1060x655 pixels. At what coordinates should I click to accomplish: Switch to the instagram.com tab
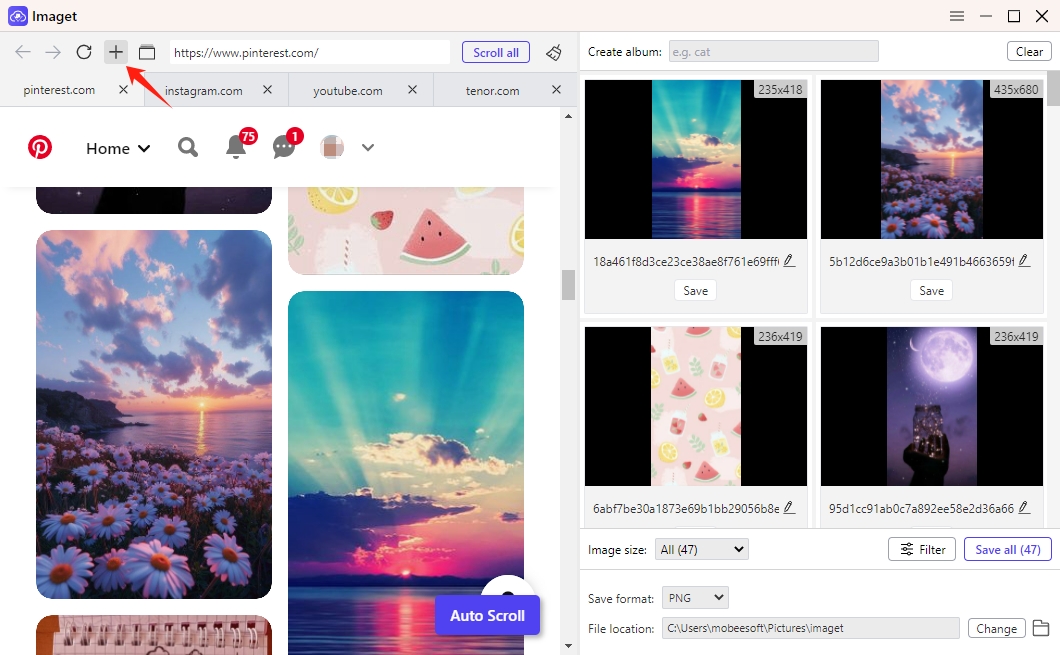[x=203, y=91]
